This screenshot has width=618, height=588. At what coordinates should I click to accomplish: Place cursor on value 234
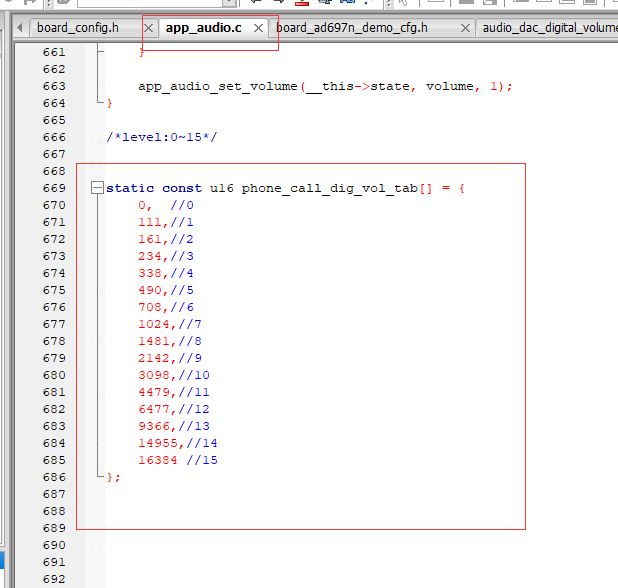(150, 256)
